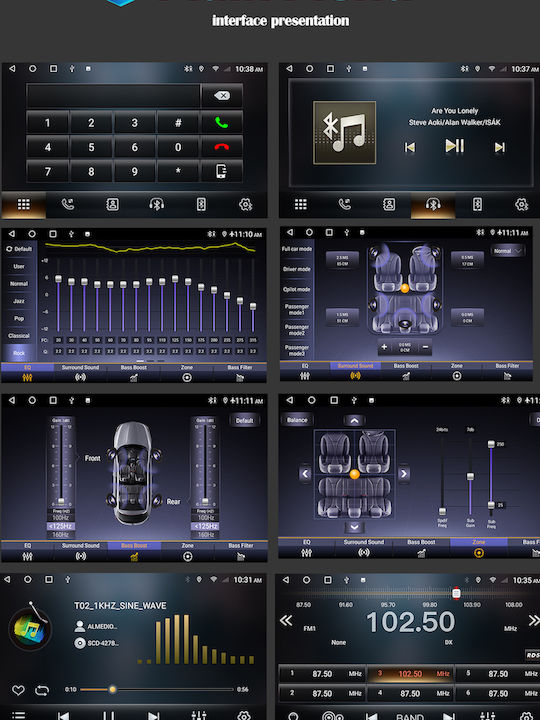The image size is (540, 720).
Task: Tap the down chevron below Zone seat diagram
Action: [354, 527]
